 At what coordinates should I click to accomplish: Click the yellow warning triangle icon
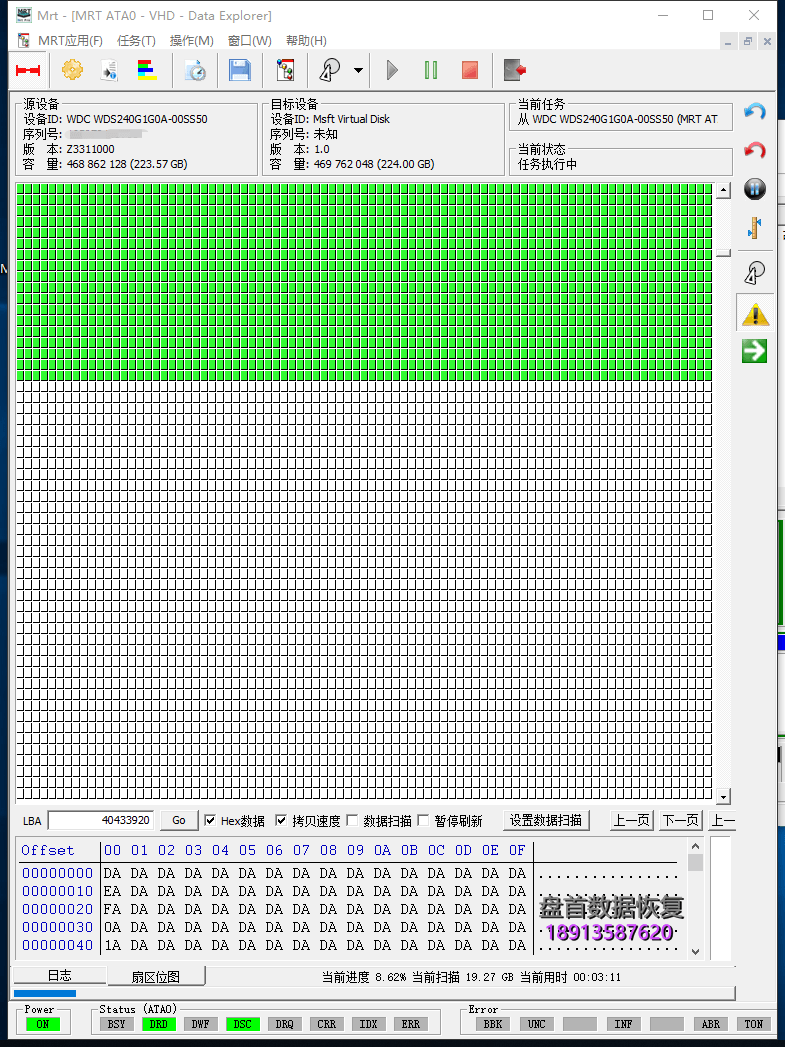(x=755, y=313)
